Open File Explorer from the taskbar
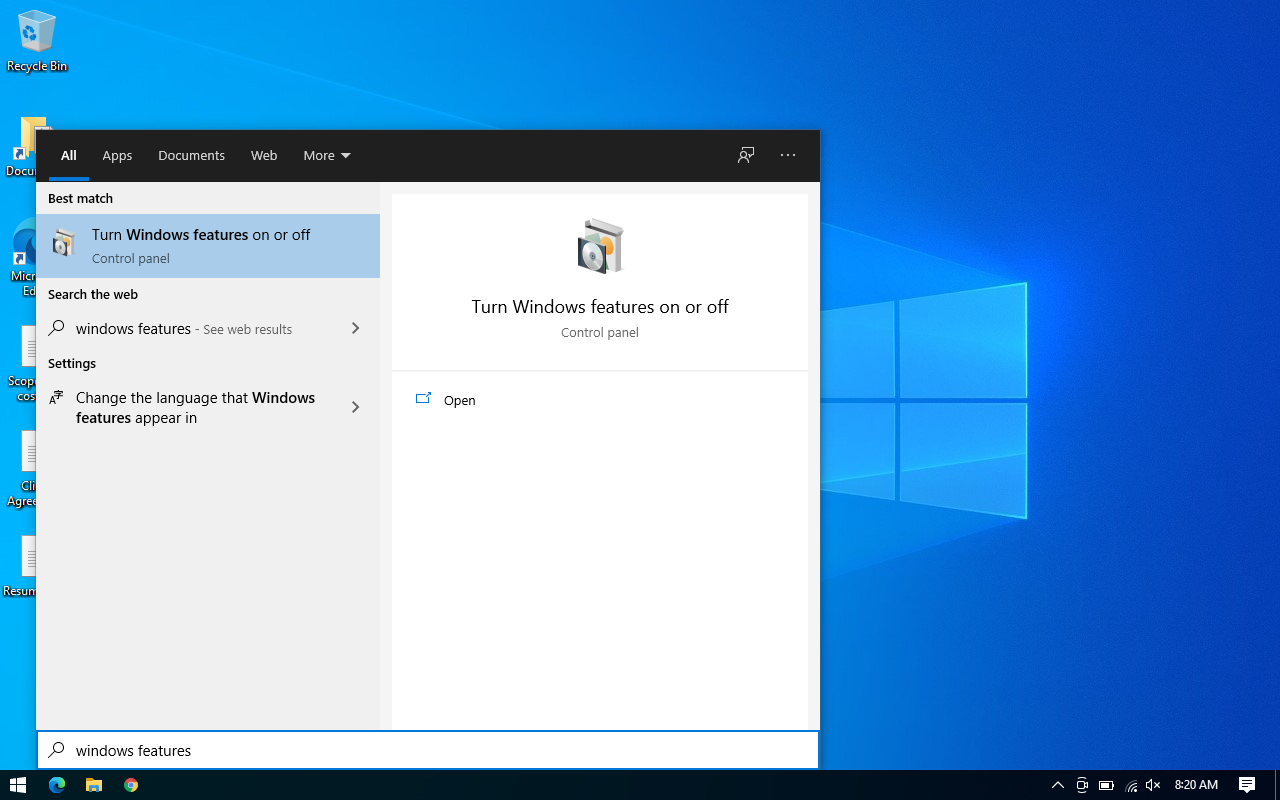 93,785
